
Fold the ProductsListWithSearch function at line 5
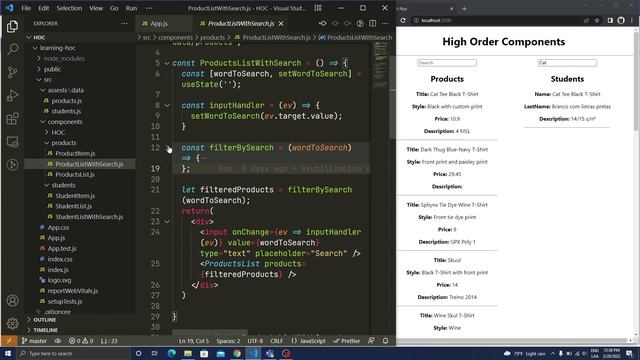click(x=167, y=63)
